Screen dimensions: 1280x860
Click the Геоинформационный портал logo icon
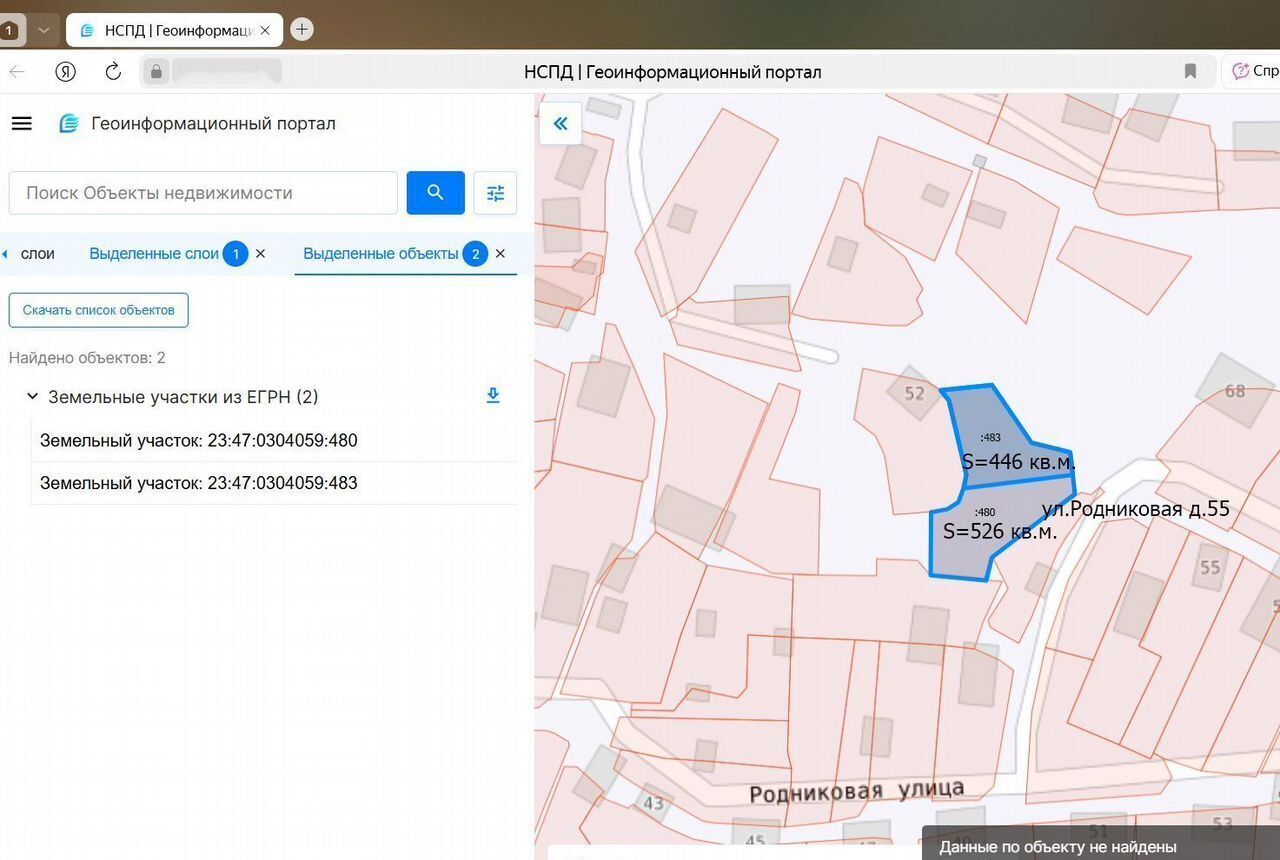[x=69, y=124]
